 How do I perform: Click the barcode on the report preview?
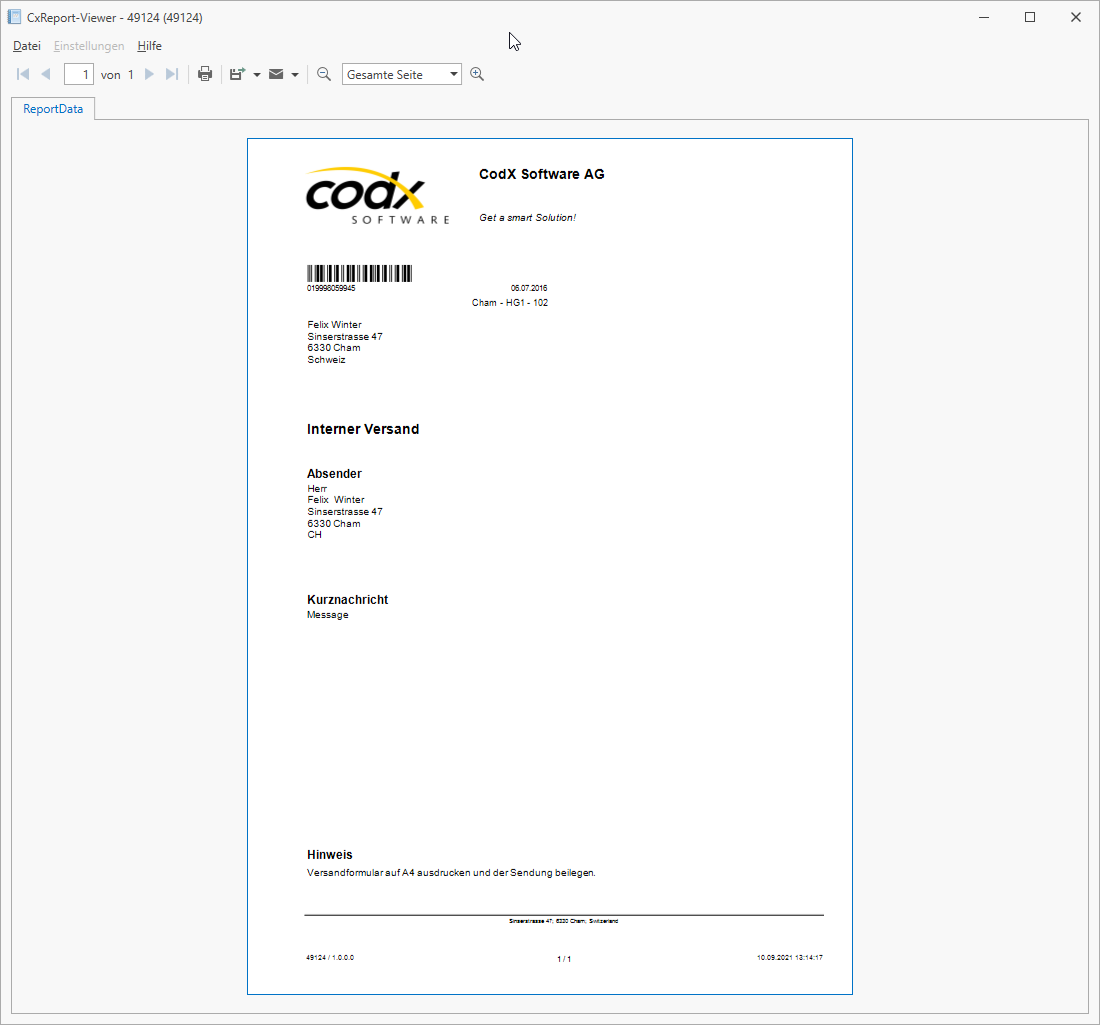point(359,271)
